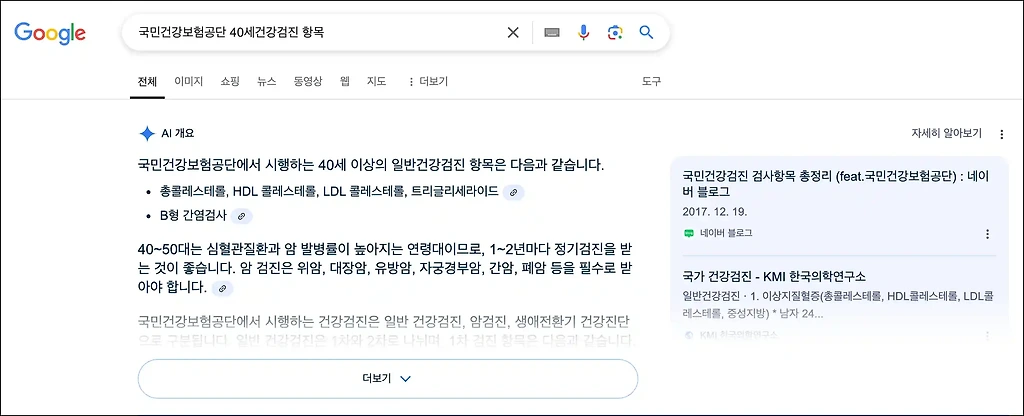
Task: Select the 전체 tab
Action: tap(147, 82)
